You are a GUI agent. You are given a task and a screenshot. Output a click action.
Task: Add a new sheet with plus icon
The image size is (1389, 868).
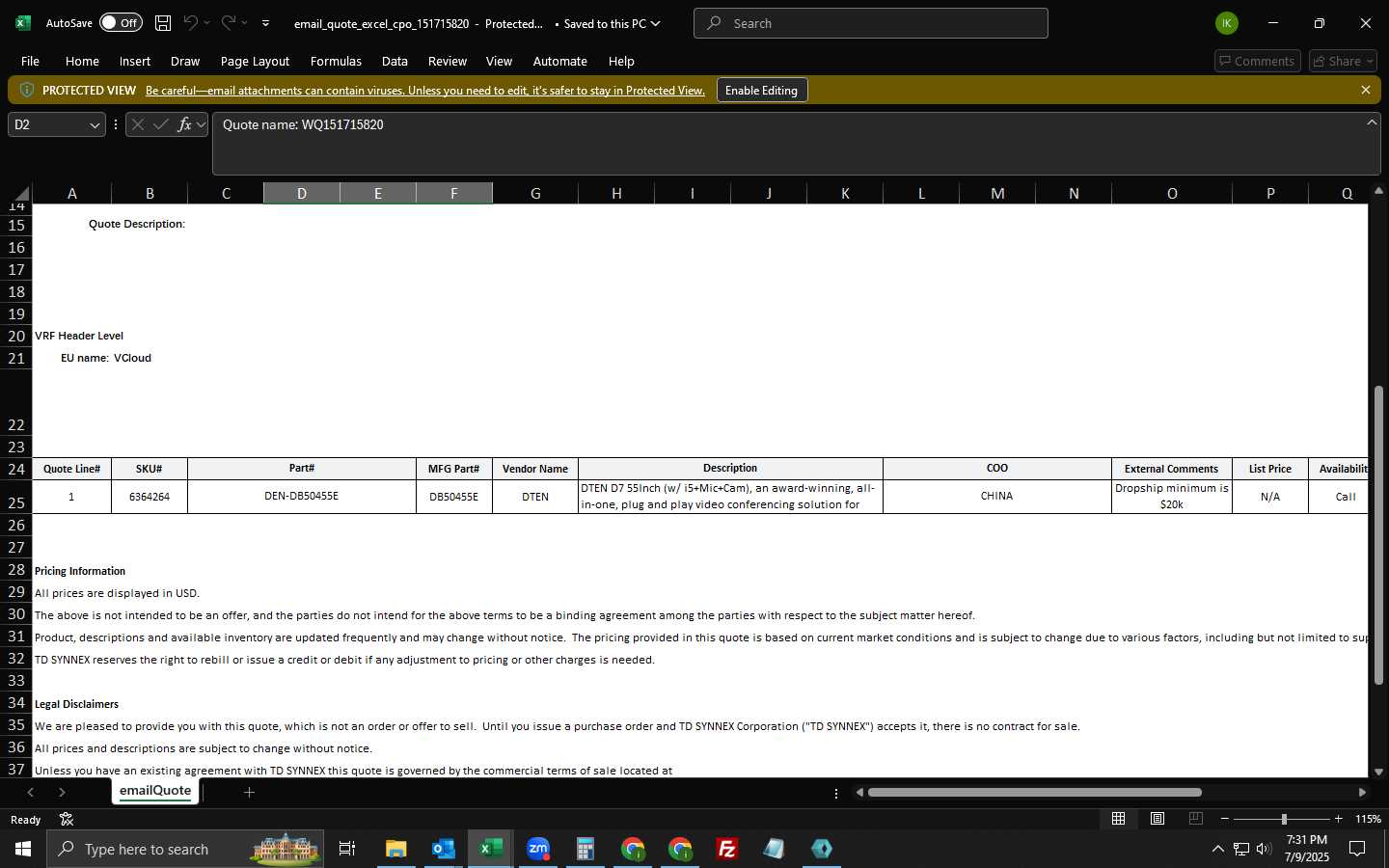(x=249, y=792)
